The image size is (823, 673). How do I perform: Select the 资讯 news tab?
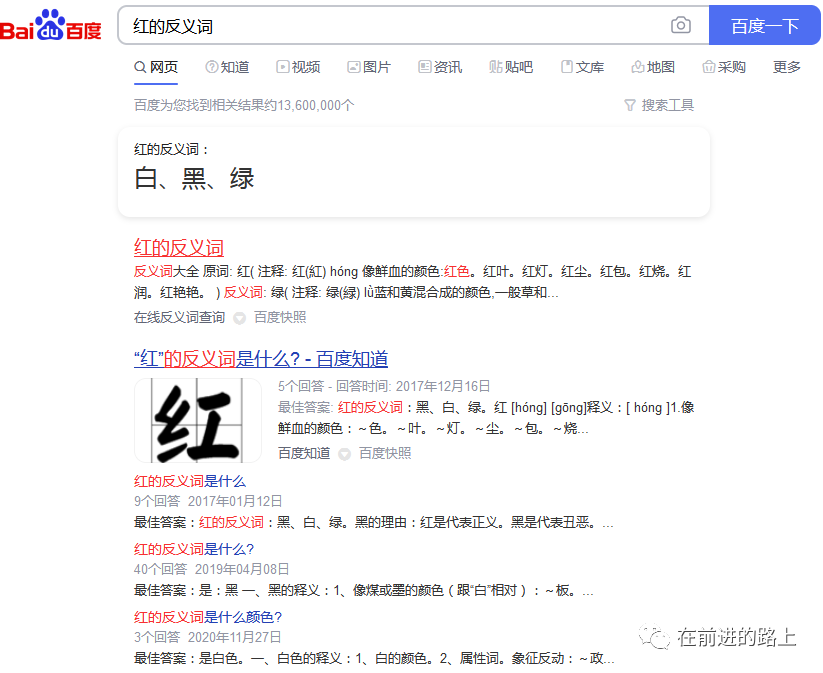[x=440, y=67]
